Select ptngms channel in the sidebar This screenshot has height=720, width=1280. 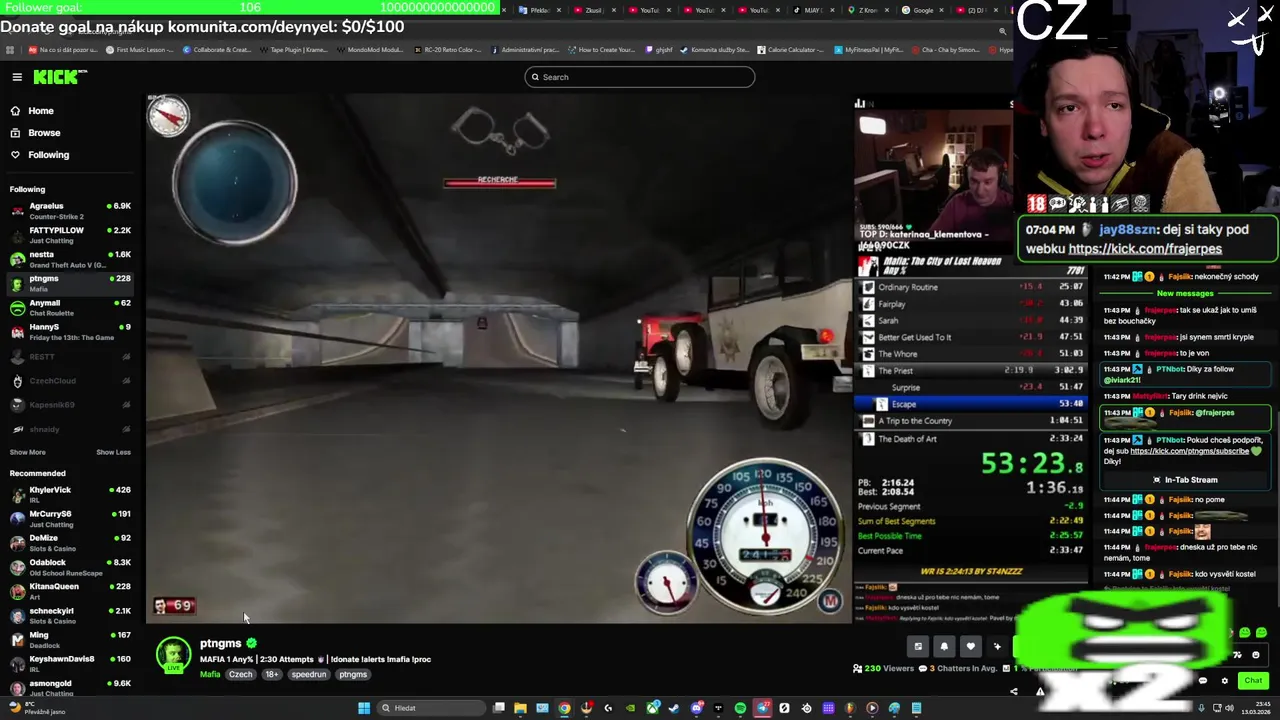click(x=70, y=283)
